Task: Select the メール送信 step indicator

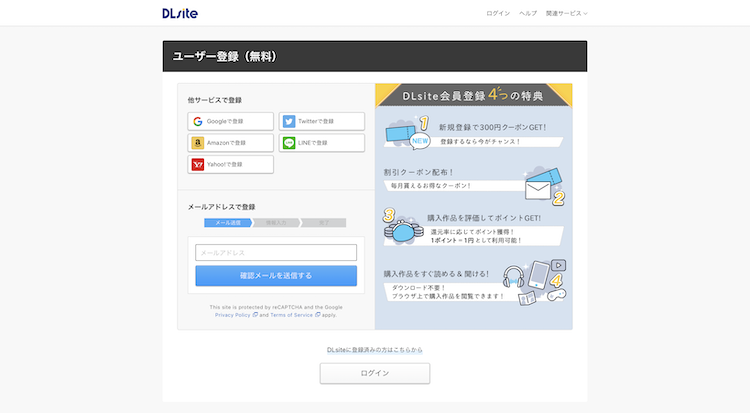Action: (228, 223)
